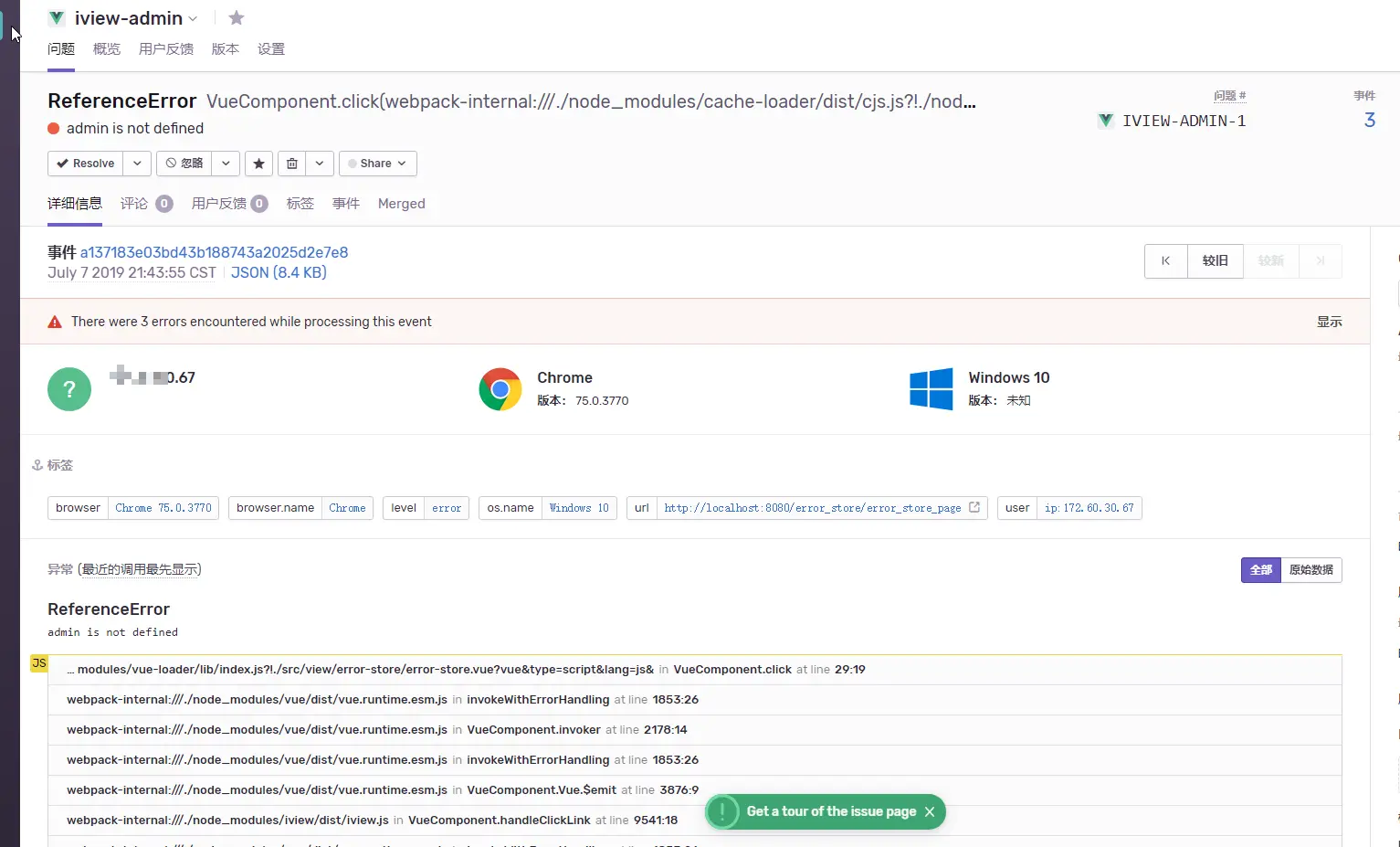The height and width of the screenshot is (847, 1400).
Task: Switch to the issue 标签 tab
Action: [x=300, y=204]
